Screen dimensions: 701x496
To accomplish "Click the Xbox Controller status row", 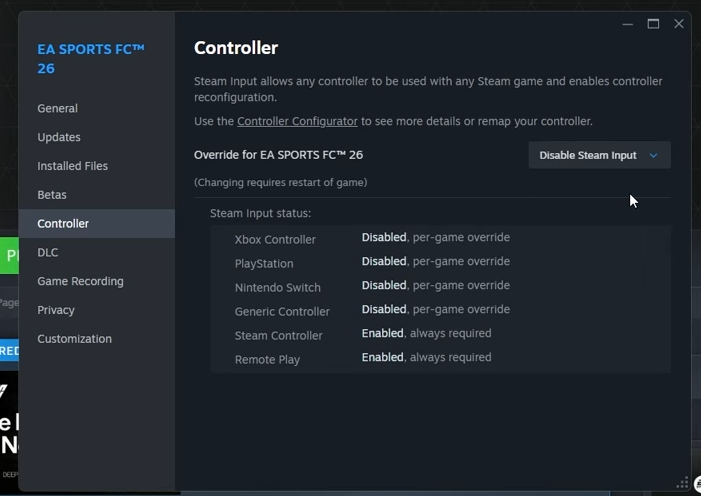I will point(440,238).
